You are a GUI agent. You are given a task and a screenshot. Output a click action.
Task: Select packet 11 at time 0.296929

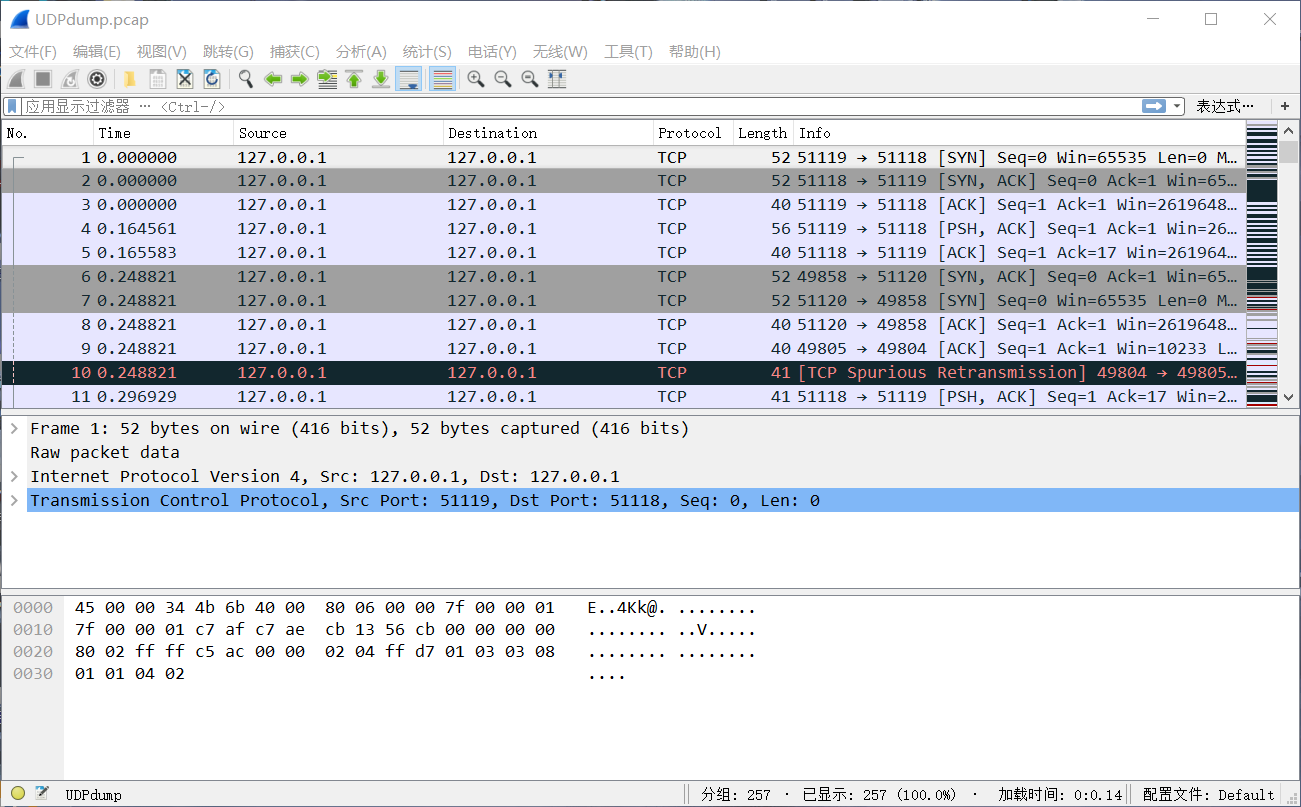624,396
